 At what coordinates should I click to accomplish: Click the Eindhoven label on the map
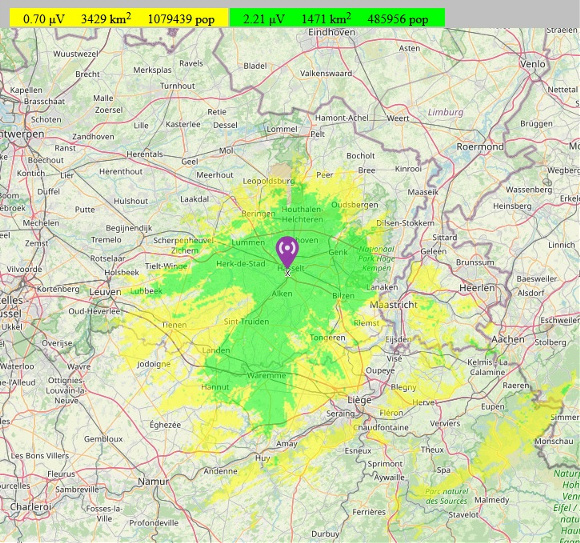[332, 32]
